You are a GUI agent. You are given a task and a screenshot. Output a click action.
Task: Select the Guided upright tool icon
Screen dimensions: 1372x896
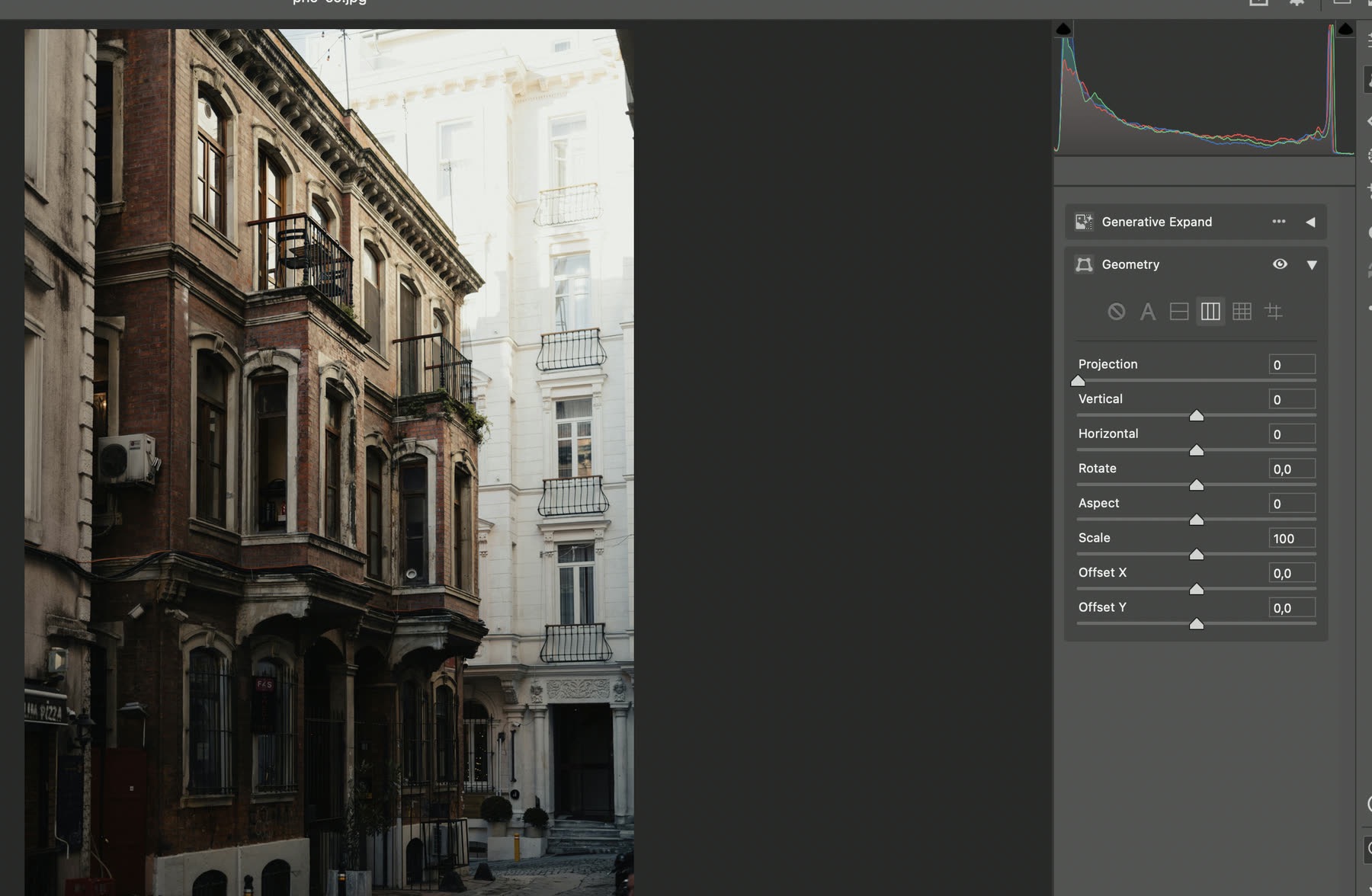pos(1273,312)
